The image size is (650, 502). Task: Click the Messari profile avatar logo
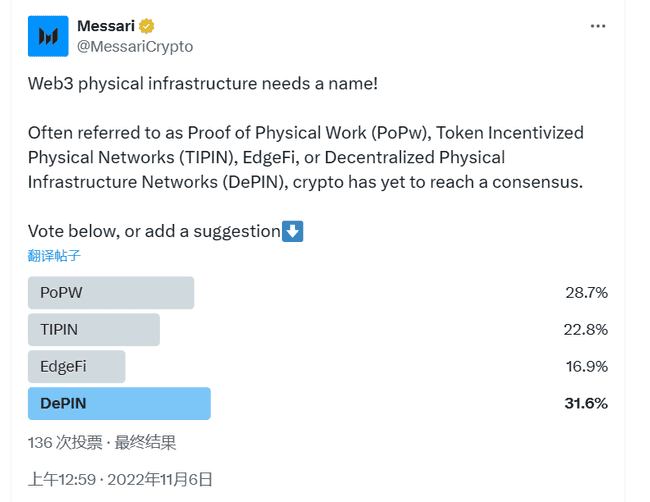[48, 35]
